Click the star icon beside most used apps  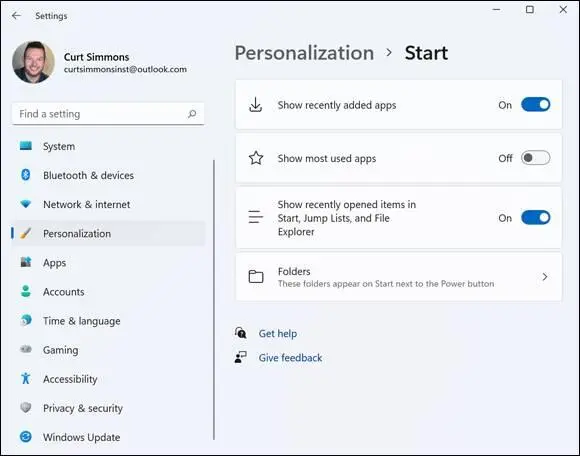(x=256, y=158)
